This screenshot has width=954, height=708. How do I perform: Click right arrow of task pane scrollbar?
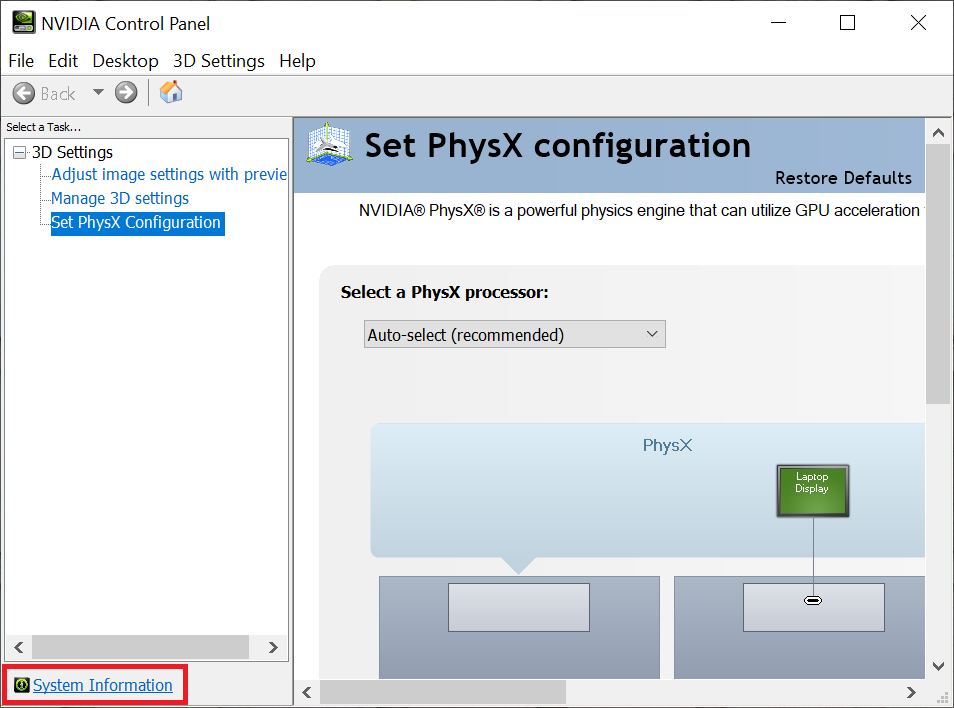tap(273, 647)
